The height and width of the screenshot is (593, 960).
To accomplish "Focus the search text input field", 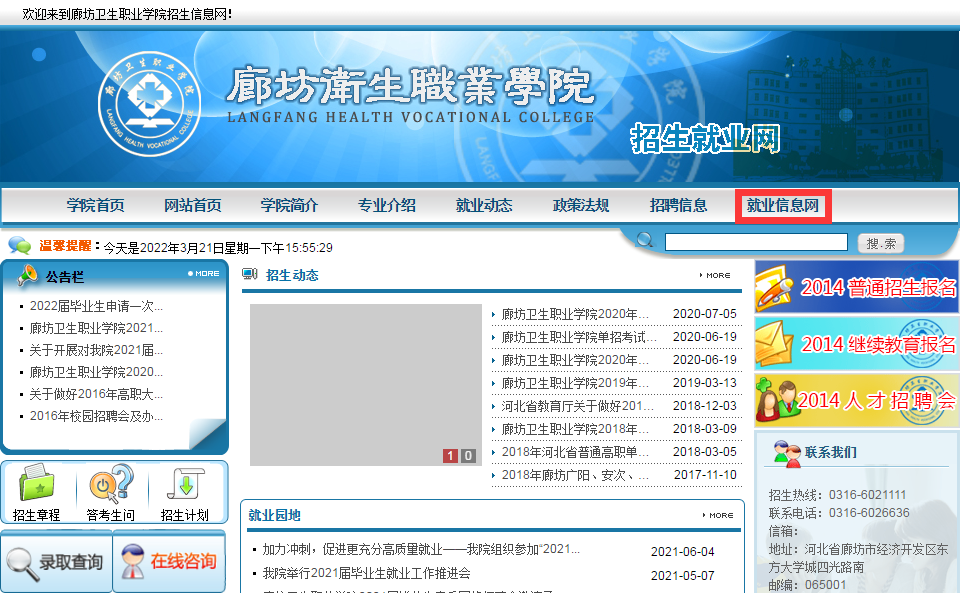I will tap(759, 242).
